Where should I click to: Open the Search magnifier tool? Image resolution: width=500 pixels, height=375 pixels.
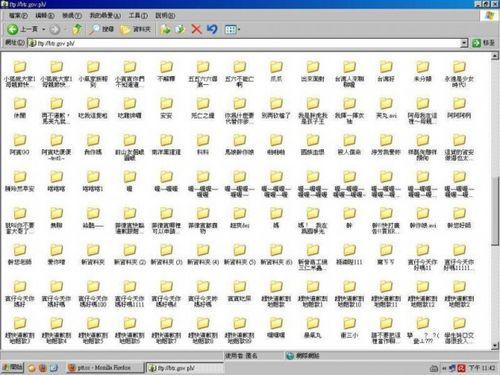[x=102, y=29]
